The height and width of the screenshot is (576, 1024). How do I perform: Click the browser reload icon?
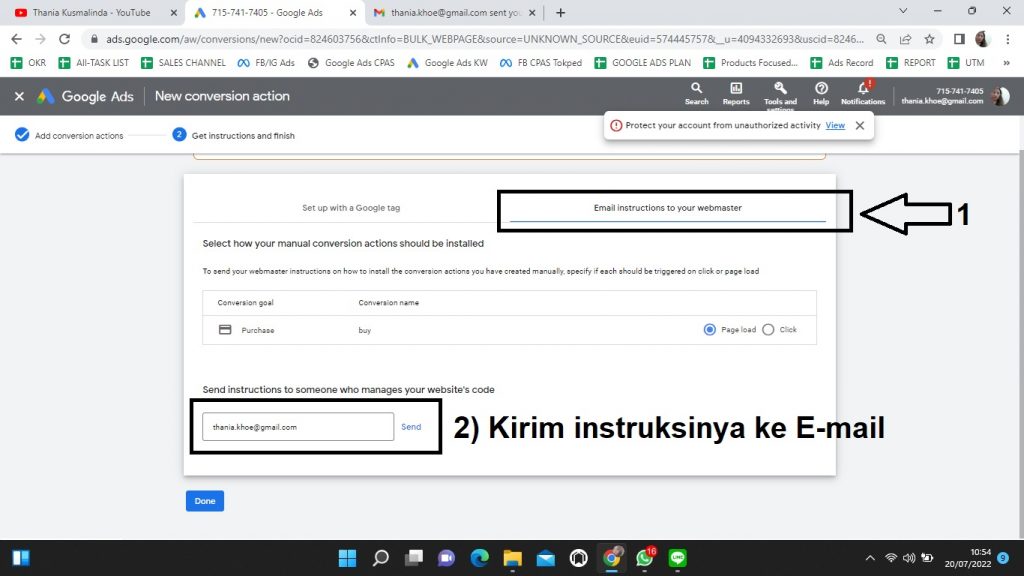(65, 39)
